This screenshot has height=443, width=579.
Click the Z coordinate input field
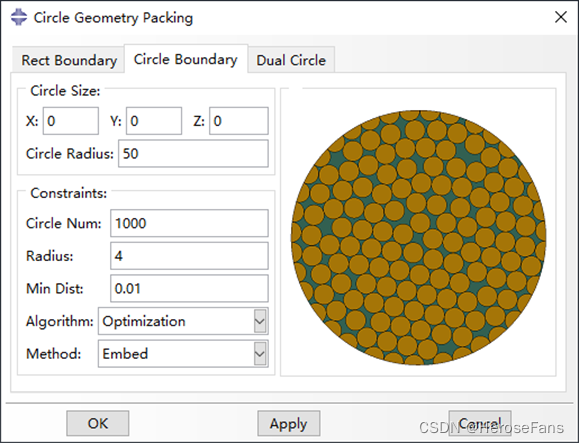click(x=239, y=121)
